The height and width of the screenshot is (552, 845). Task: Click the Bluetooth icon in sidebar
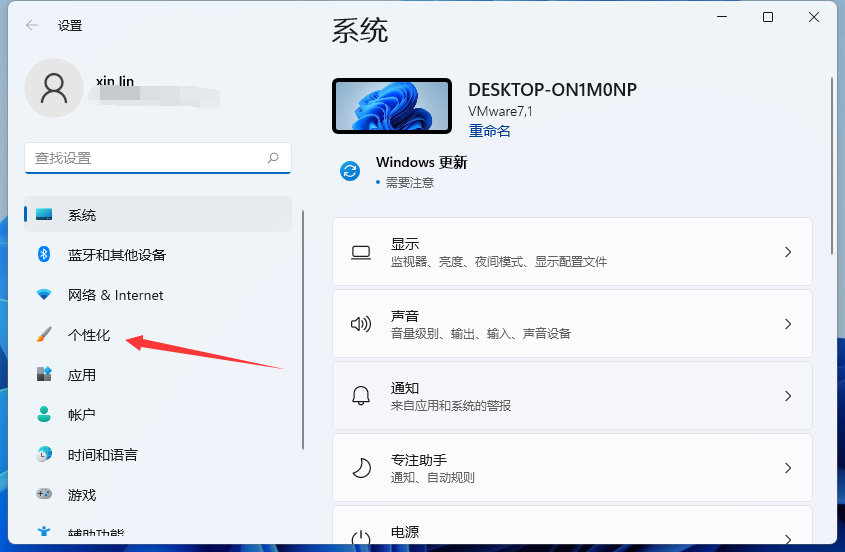[x=44, y=255]
